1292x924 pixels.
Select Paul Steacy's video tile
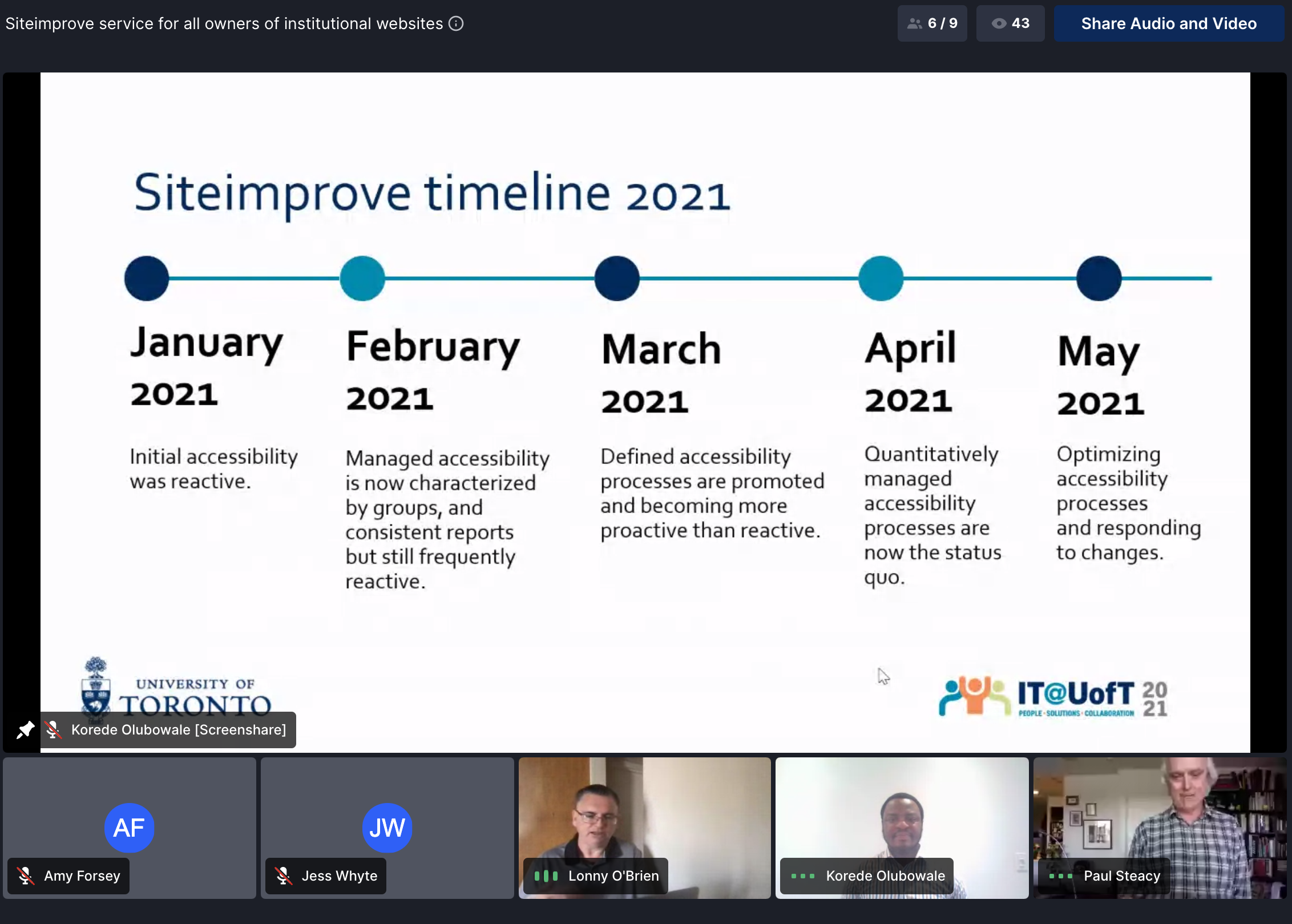click(x=1160, y=828)
